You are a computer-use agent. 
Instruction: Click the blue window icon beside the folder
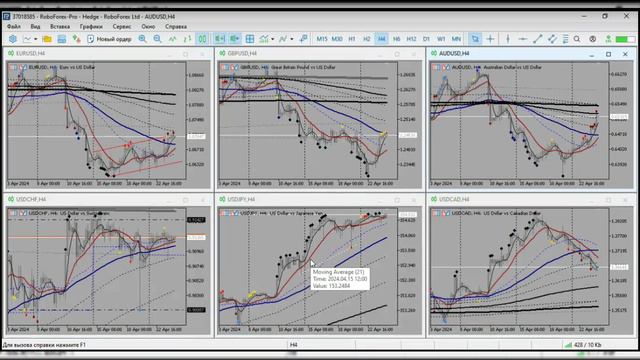[x=62, y=39]
